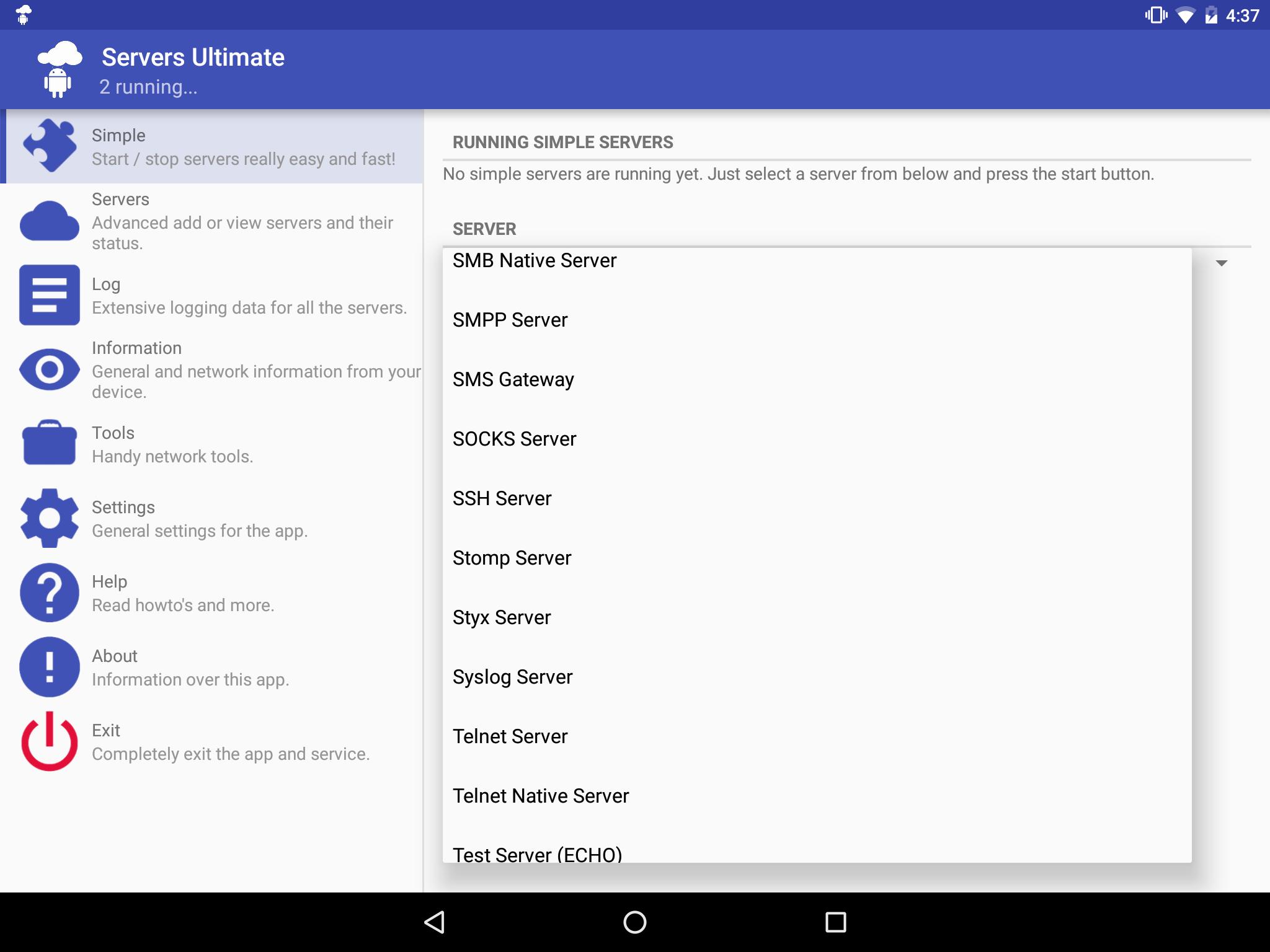Tap 'Completely exit the app and service.'
This screenshot has height=952, width=1270.
231,754
